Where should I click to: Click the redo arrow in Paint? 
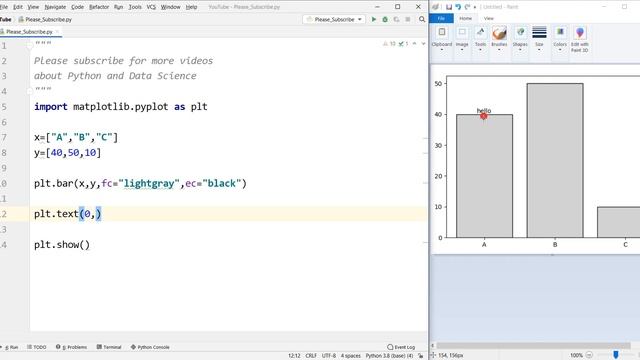pos(467,7)
